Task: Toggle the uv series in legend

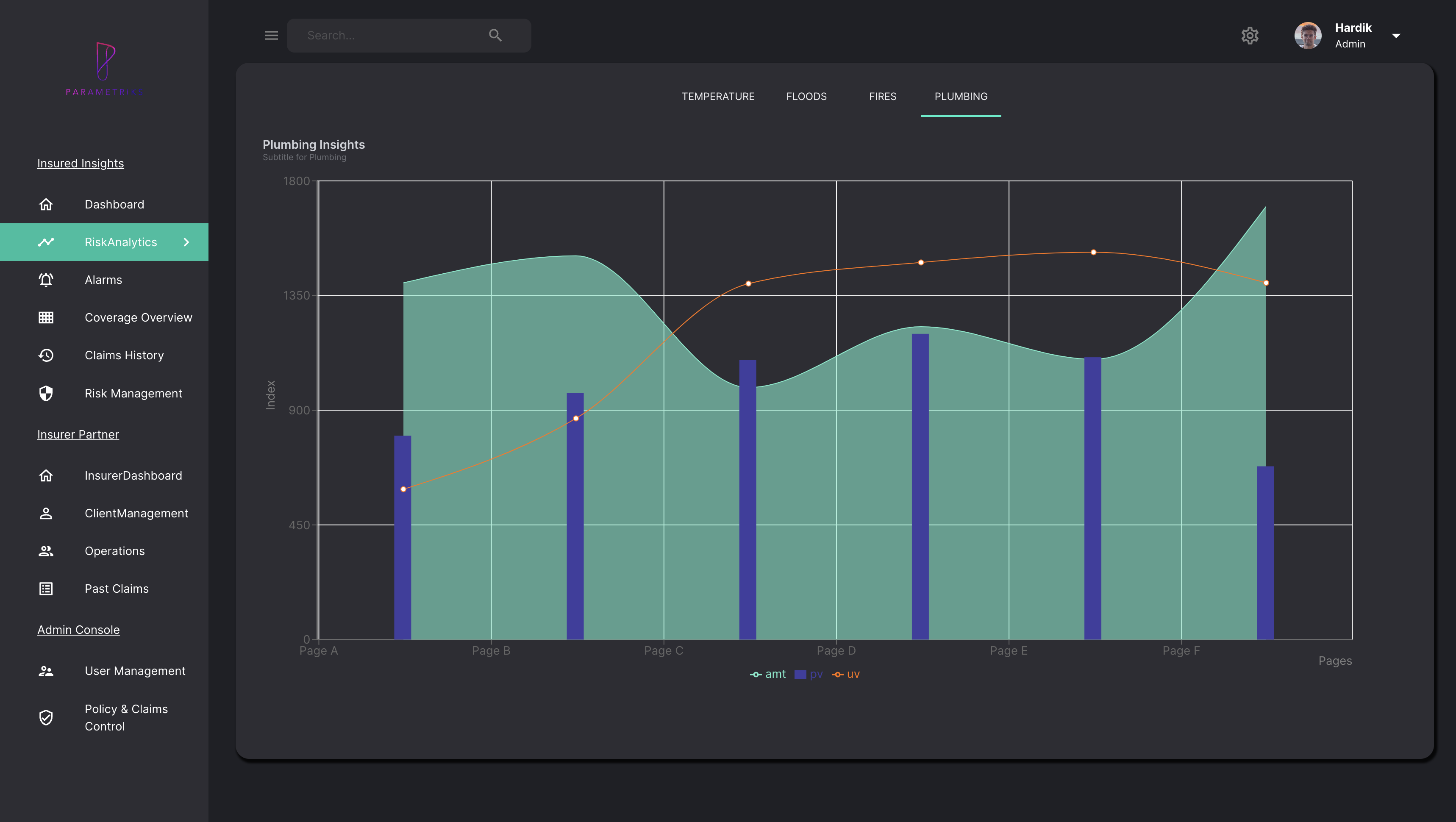Action: click(x=846, y=675)
